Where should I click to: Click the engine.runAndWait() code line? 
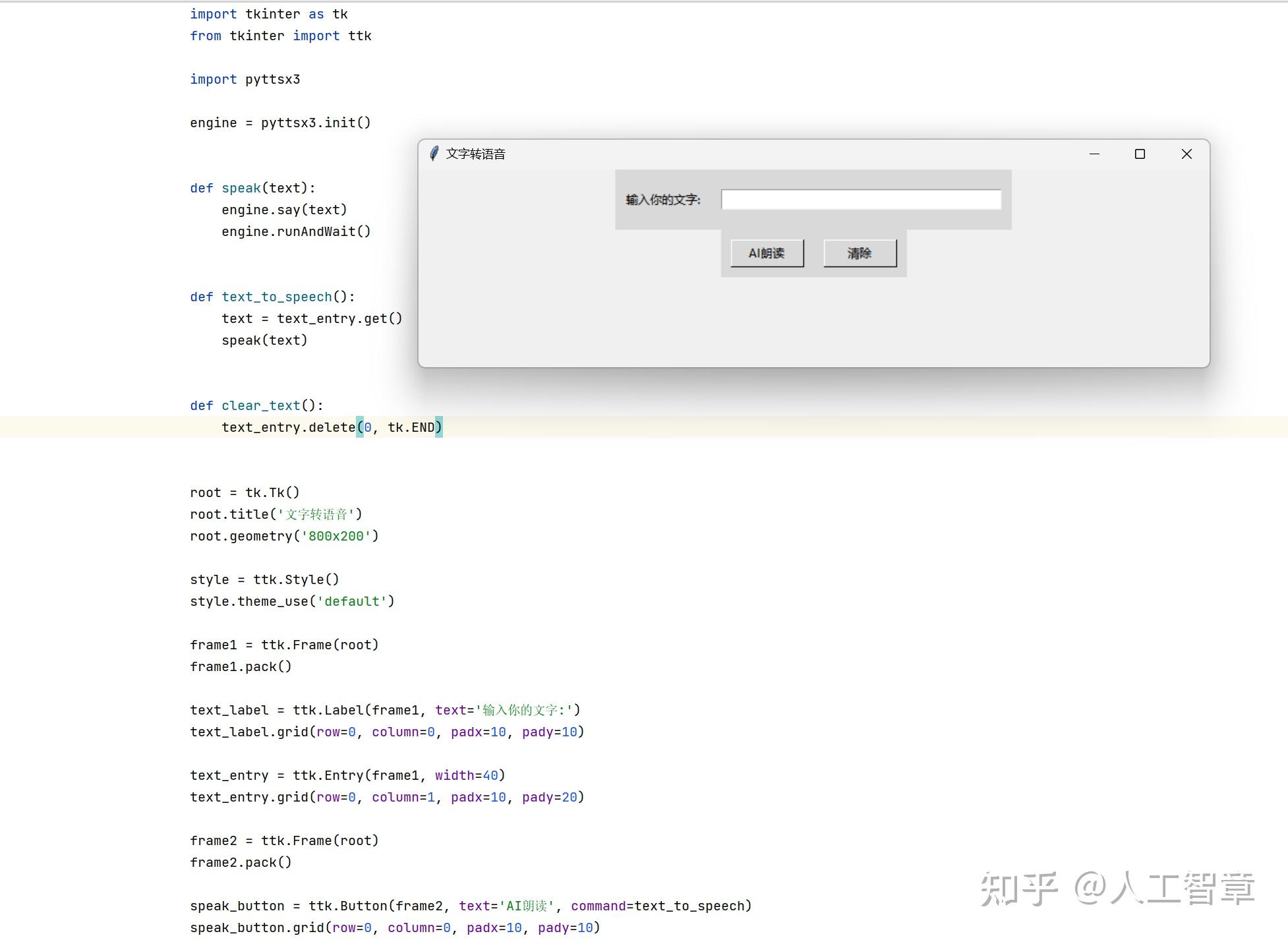296,231
